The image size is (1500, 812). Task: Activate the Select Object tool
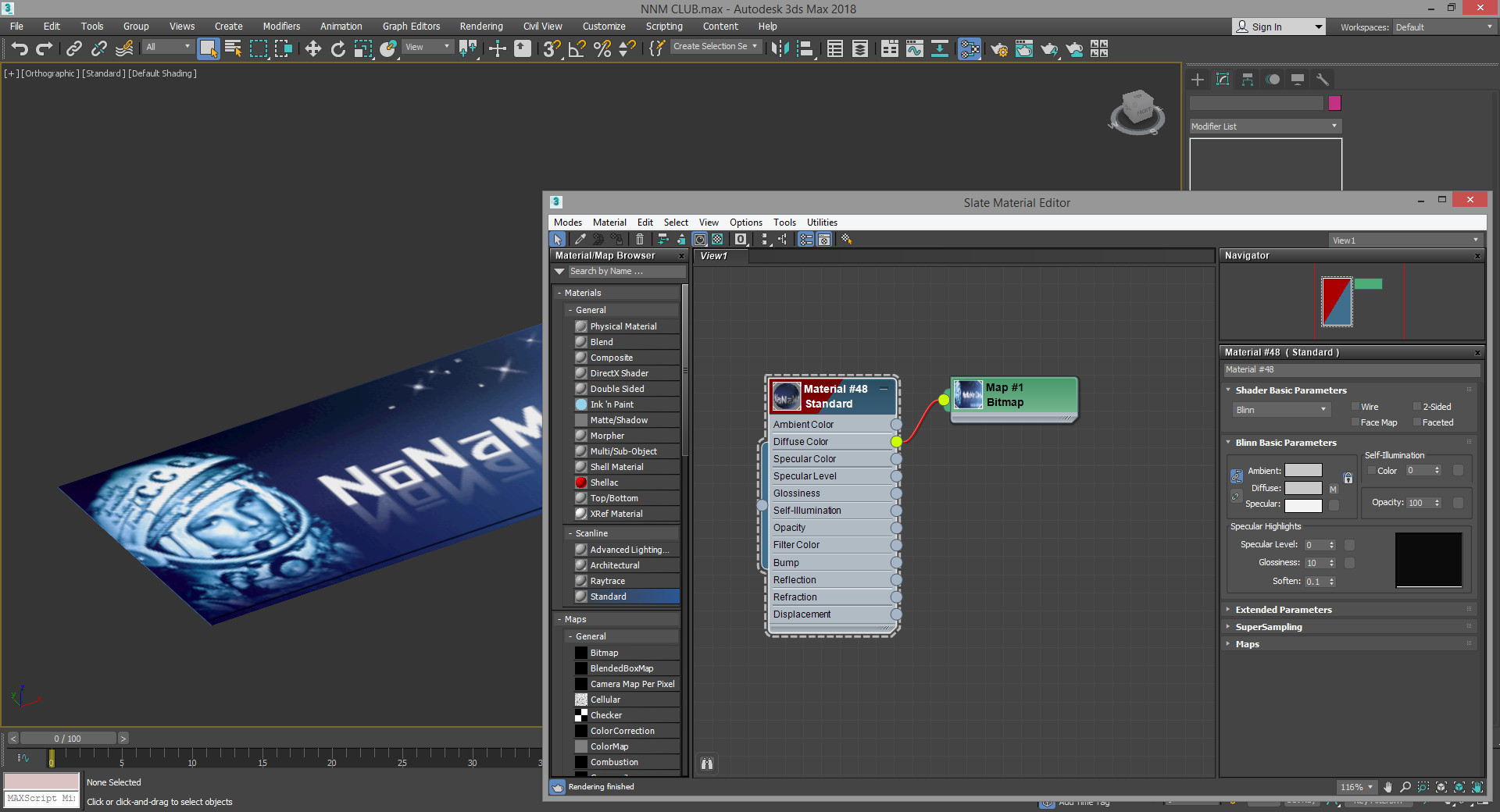[208, 49]
